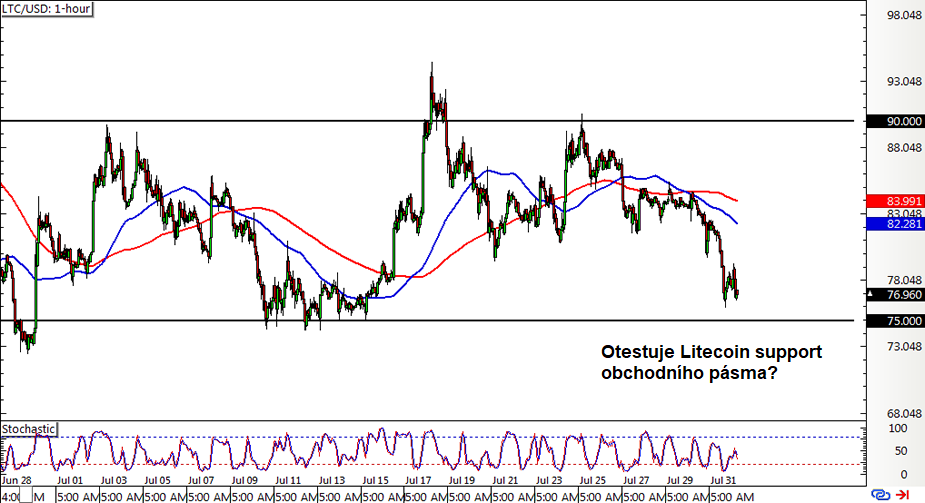Click the Jul 29 date label
925x503 pixels.
[680, 481]
